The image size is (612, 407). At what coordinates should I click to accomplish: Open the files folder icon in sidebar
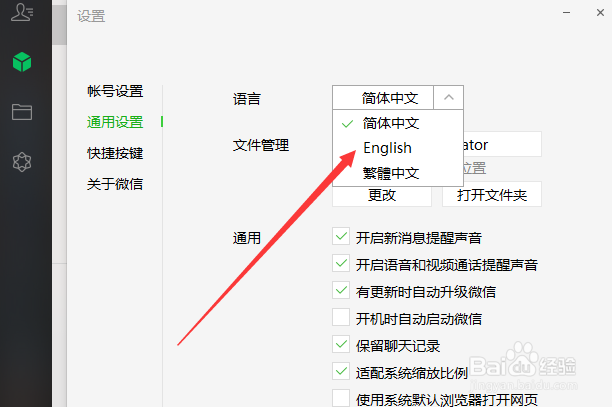[x=22, y=112]
